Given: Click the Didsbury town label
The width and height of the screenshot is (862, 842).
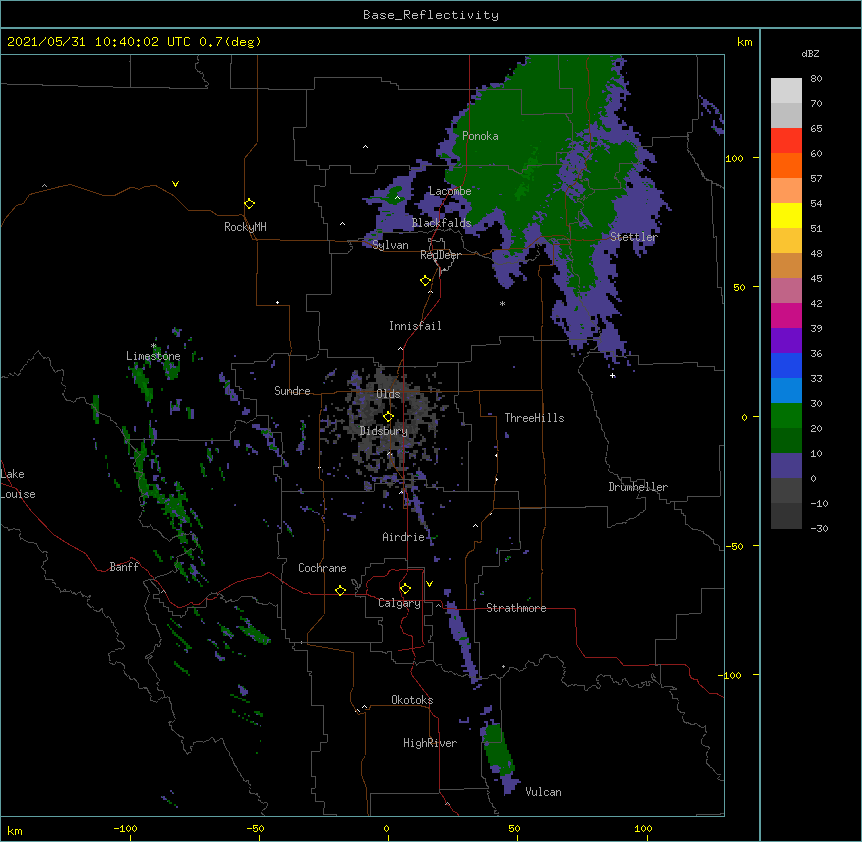Looking at the screenshot, I should coord(384,431).
